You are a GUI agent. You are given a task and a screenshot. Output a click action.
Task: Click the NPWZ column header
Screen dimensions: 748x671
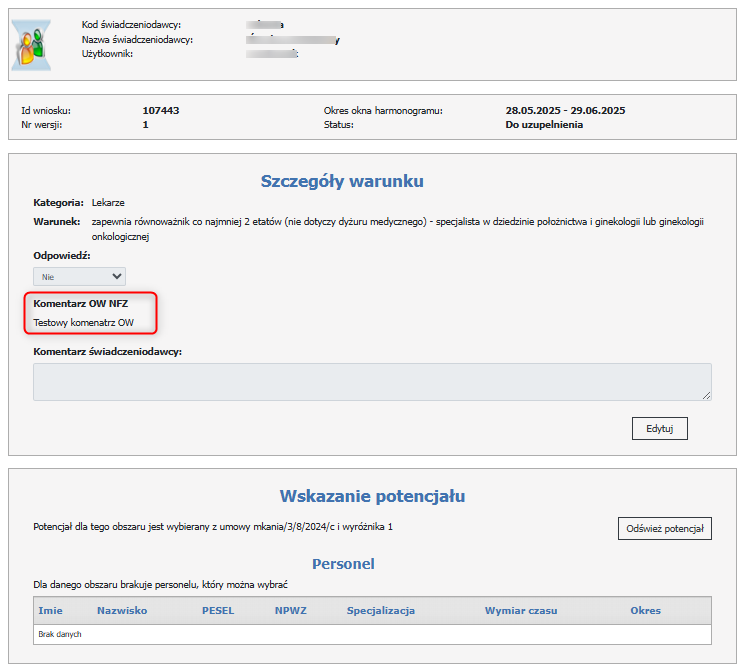click(290, 610)
